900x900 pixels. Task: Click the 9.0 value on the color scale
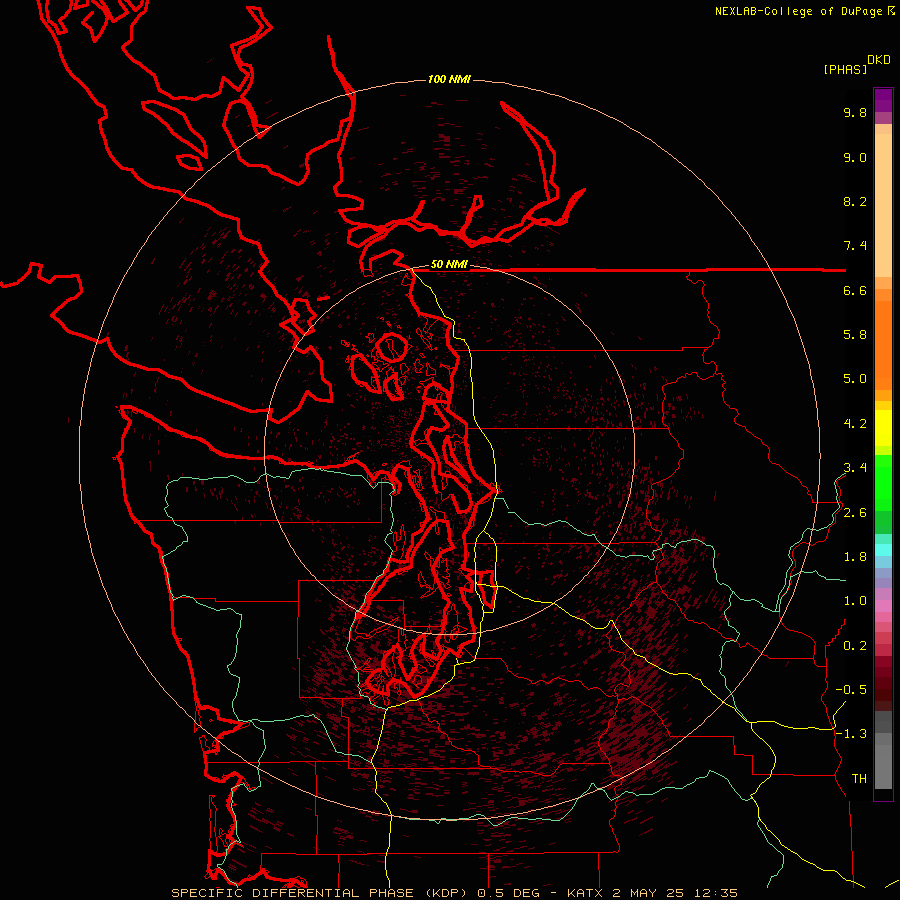point(855,157)
